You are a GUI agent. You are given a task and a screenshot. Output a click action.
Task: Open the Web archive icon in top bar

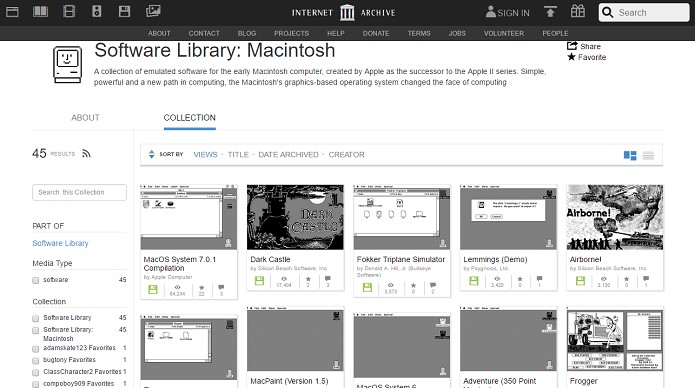click(x=12, y=12)
